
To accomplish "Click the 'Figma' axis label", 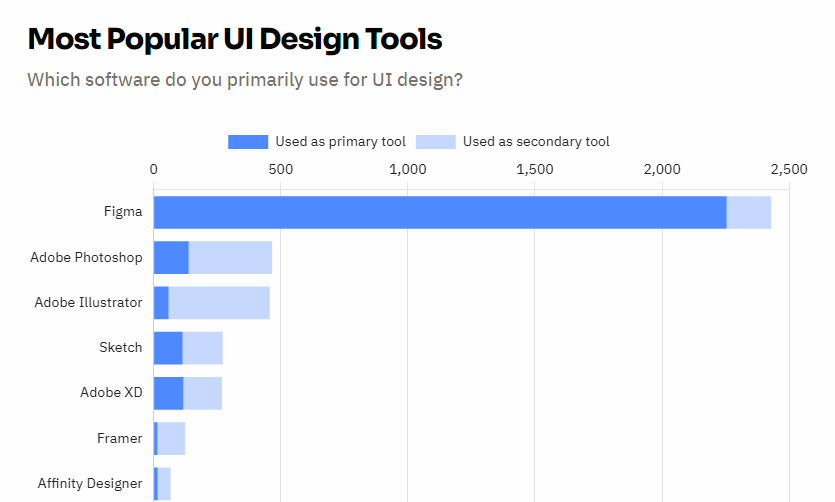I will pos(123,212).
